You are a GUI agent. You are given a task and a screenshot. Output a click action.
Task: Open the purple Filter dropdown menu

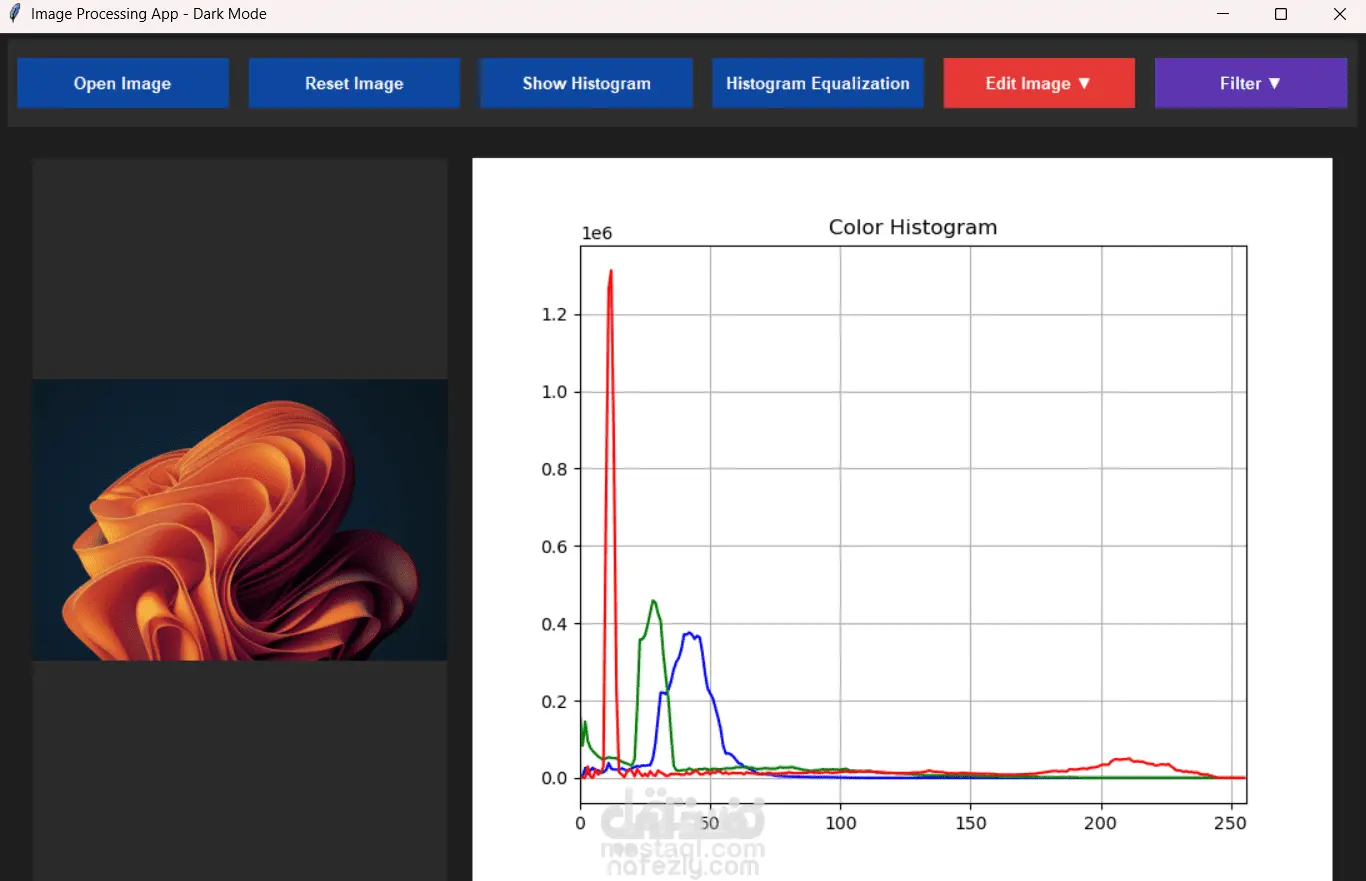(1251, 83)
